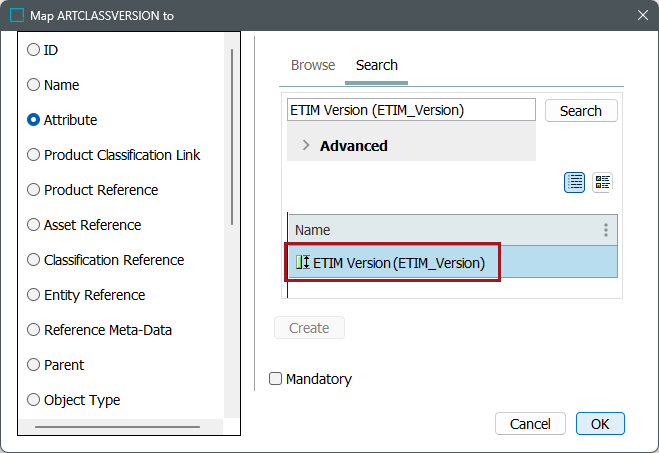Click the dialog window icon in title bar
This screenshot has height=453, width=659.
(17, 15)
